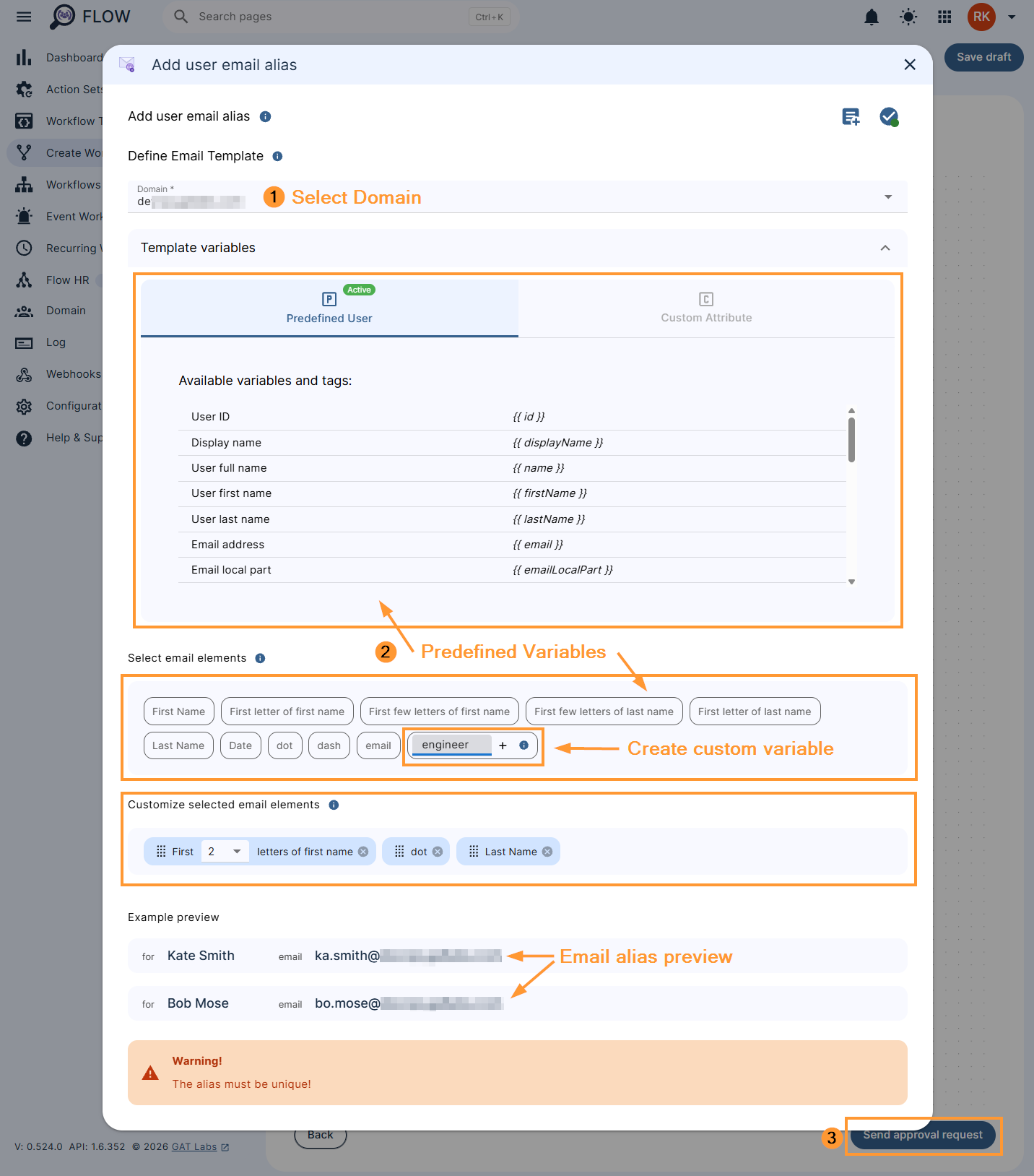Open notifications bell

pos(872,17)
